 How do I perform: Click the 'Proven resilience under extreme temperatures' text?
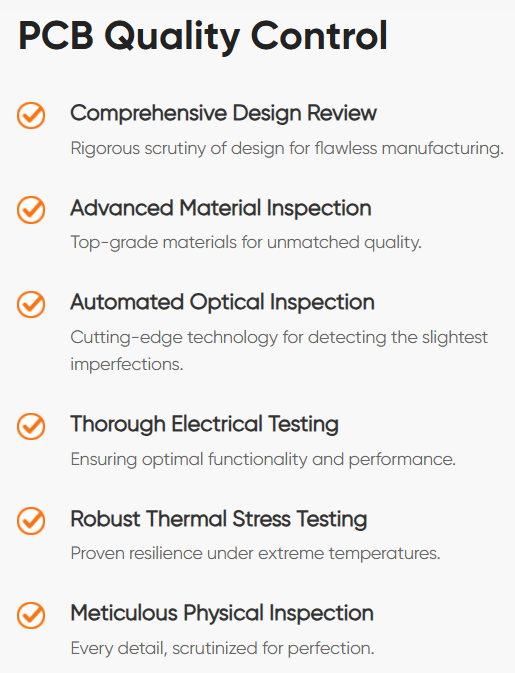coord(255,554)
